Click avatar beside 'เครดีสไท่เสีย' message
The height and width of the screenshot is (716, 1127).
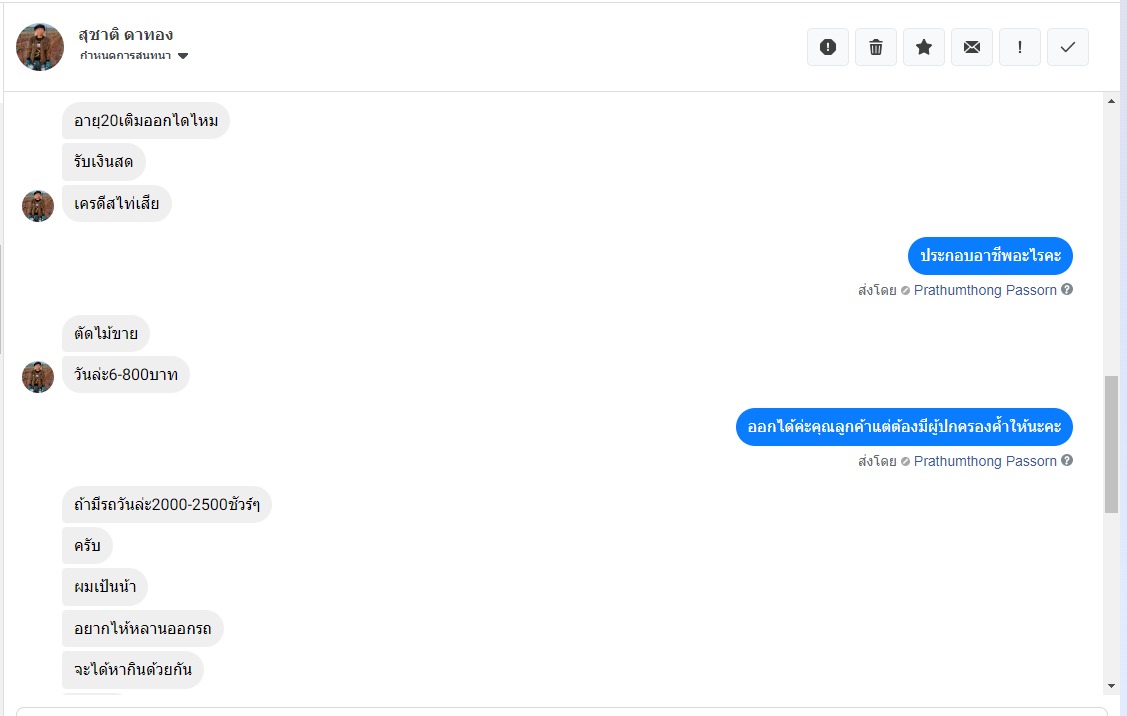click(38, 205)
